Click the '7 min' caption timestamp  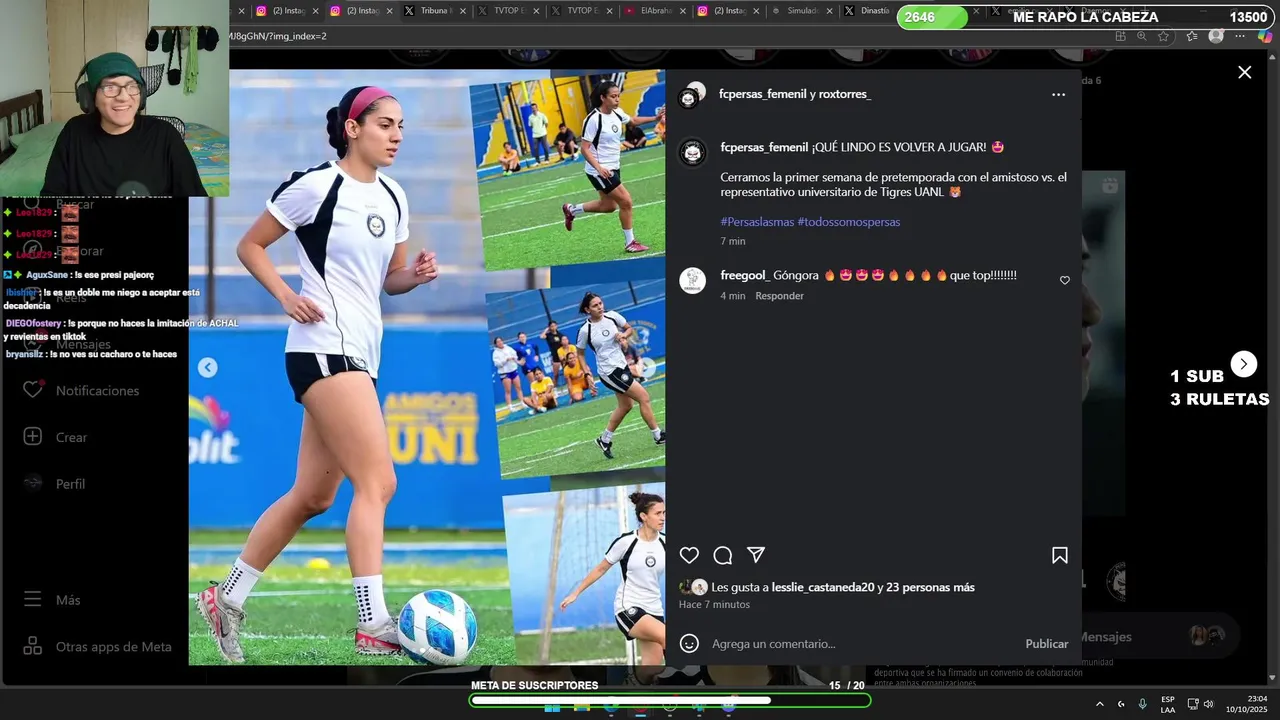pyautogui.click(x=733, y=241)
